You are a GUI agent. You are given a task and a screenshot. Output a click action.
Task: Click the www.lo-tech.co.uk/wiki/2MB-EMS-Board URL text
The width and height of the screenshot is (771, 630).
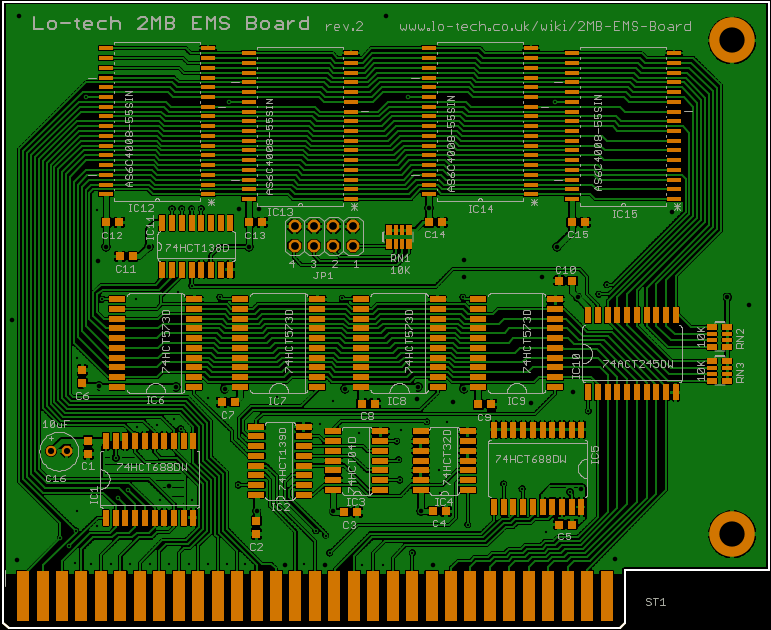545,26
